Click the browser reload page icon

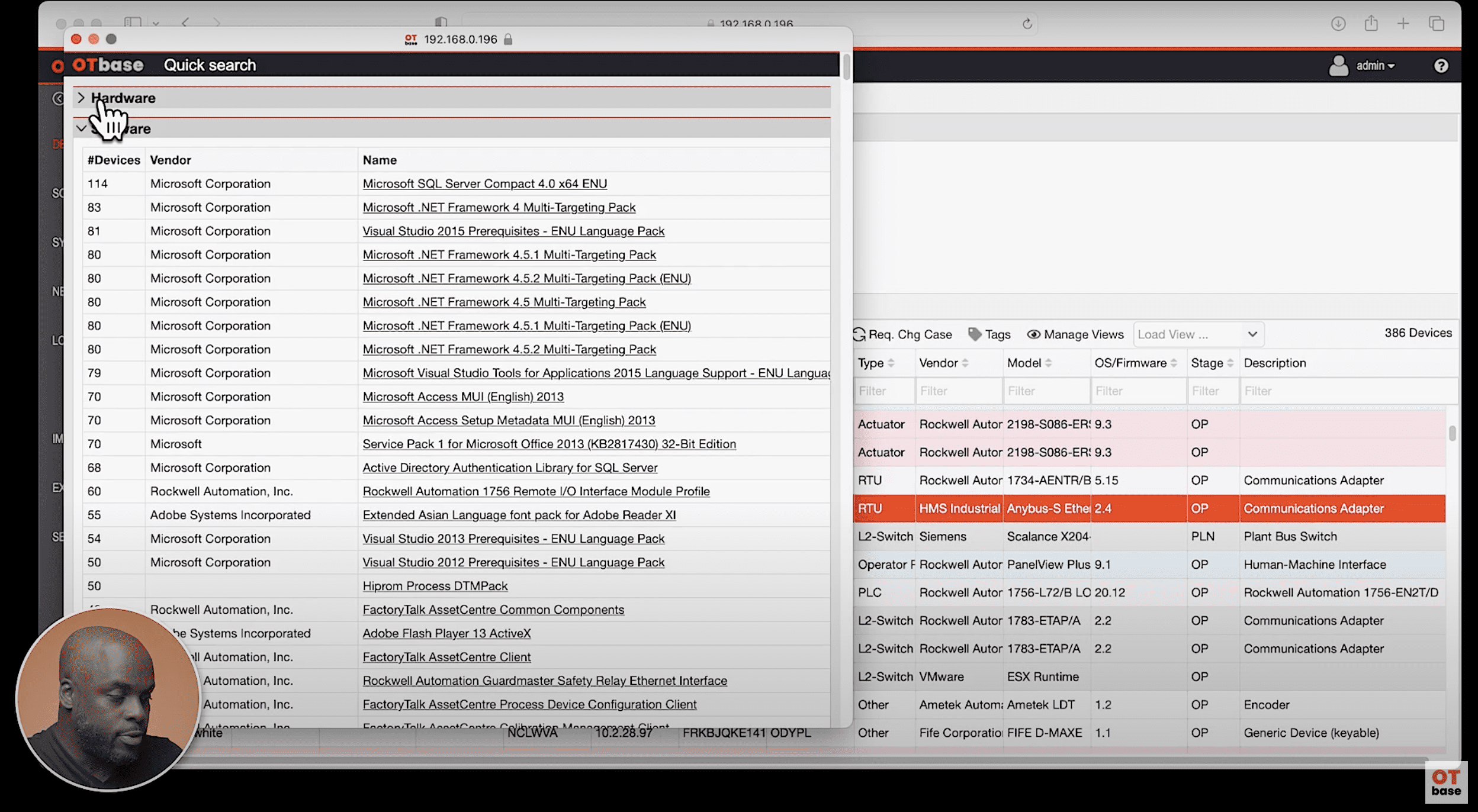click(x=1027, y=24)
